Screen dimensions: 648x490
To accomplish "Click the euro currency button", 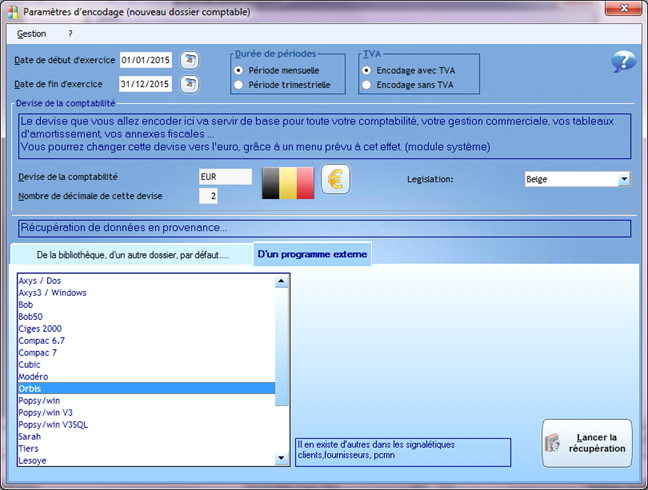I will coord(336,179).
